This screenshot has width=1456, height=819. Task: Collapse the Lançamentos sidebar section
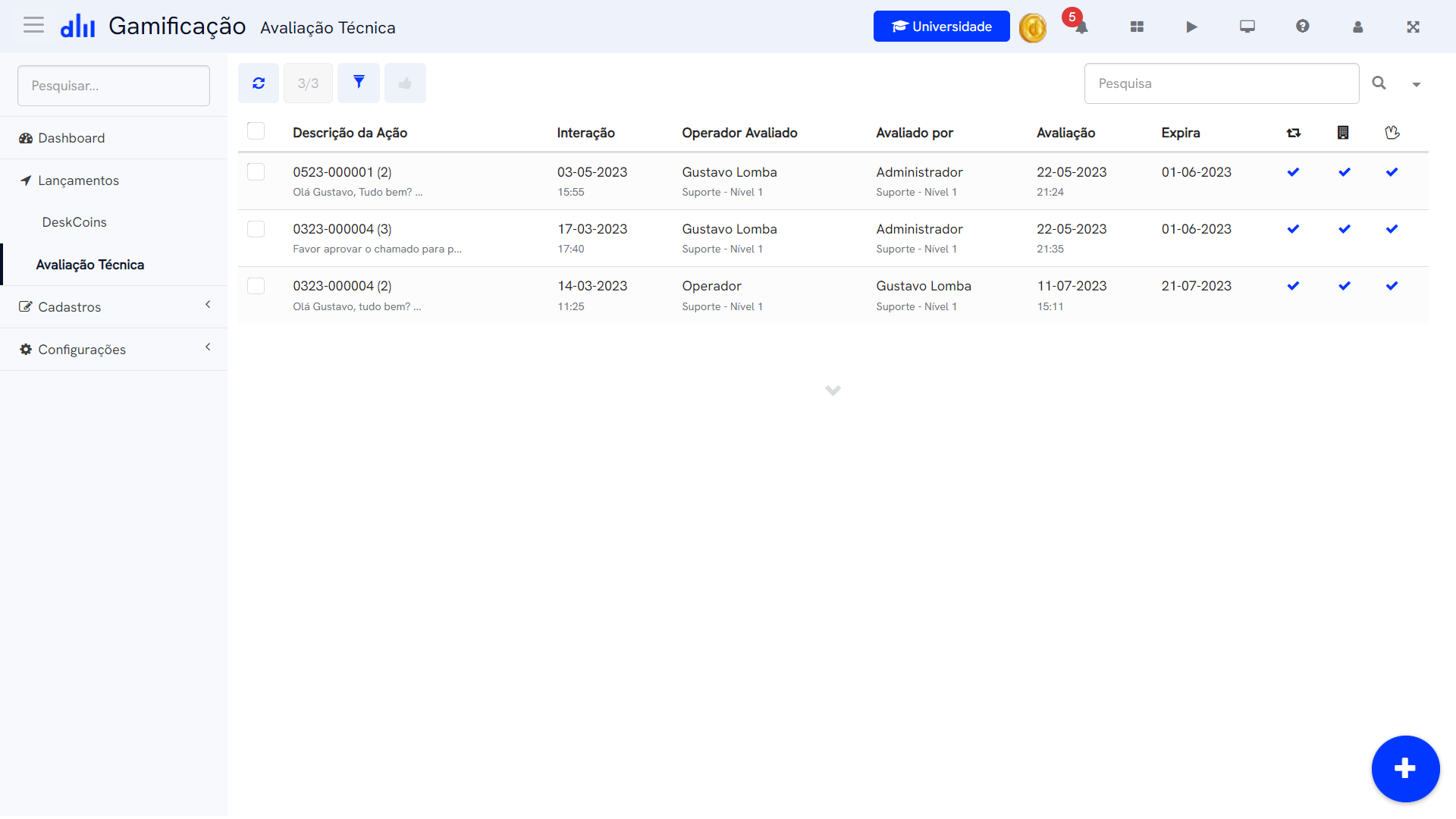114,180
